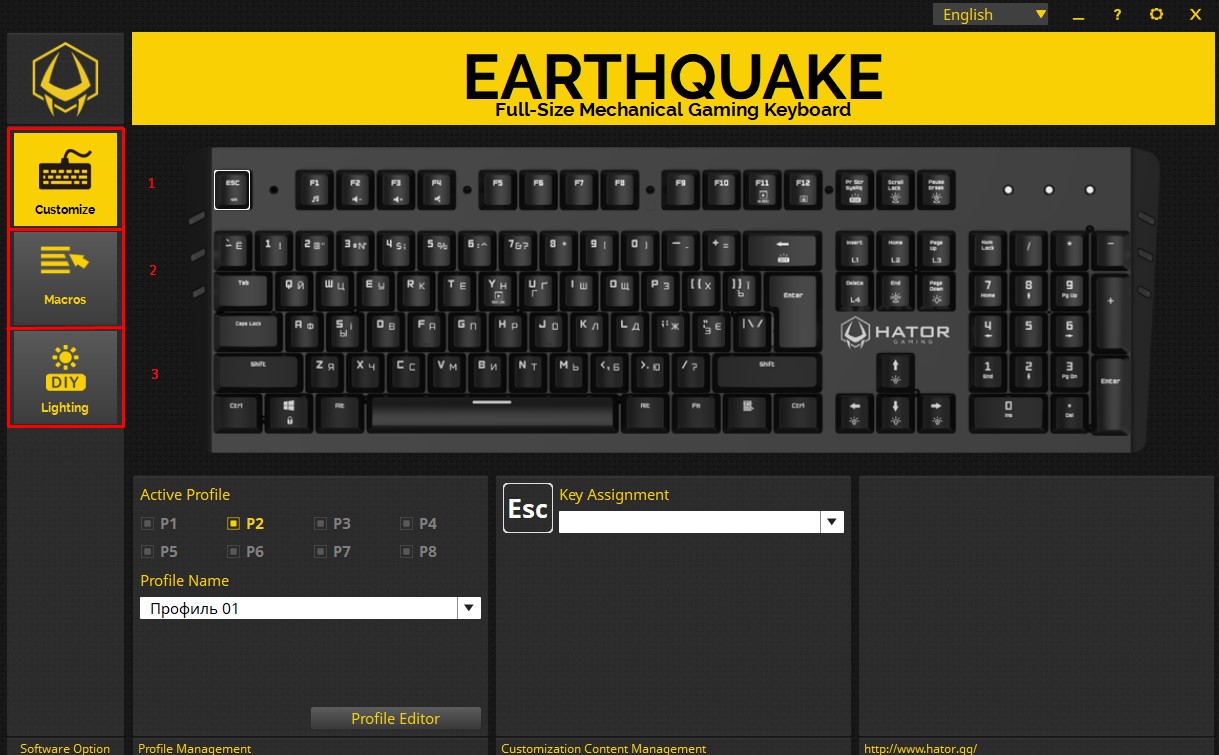Switch to the Macros tab
Viewport: 1219px width, 755px height.
coord(65,278)
